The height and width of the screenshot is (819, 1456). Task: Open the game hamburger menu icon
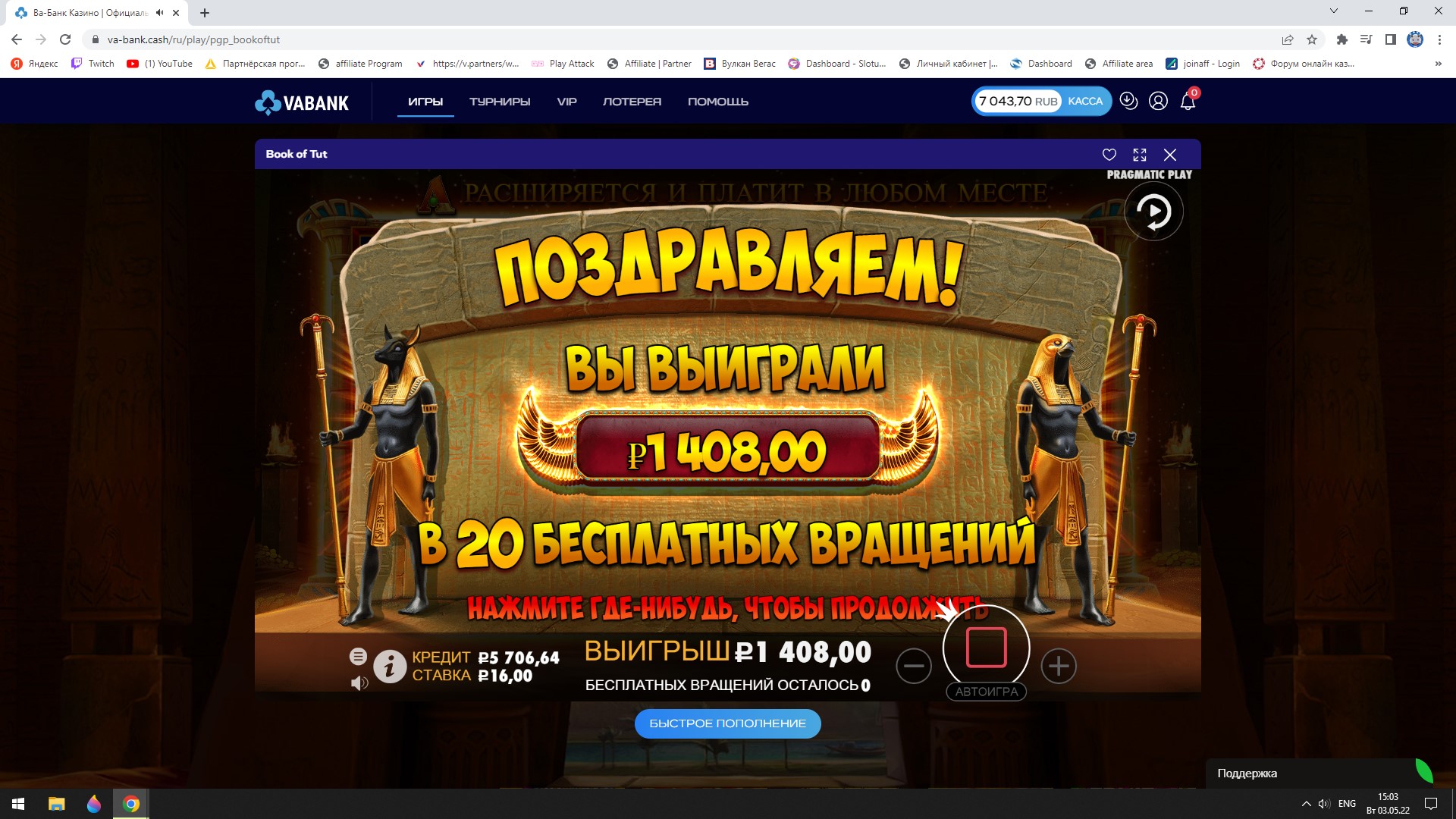(x=358, y=657)
